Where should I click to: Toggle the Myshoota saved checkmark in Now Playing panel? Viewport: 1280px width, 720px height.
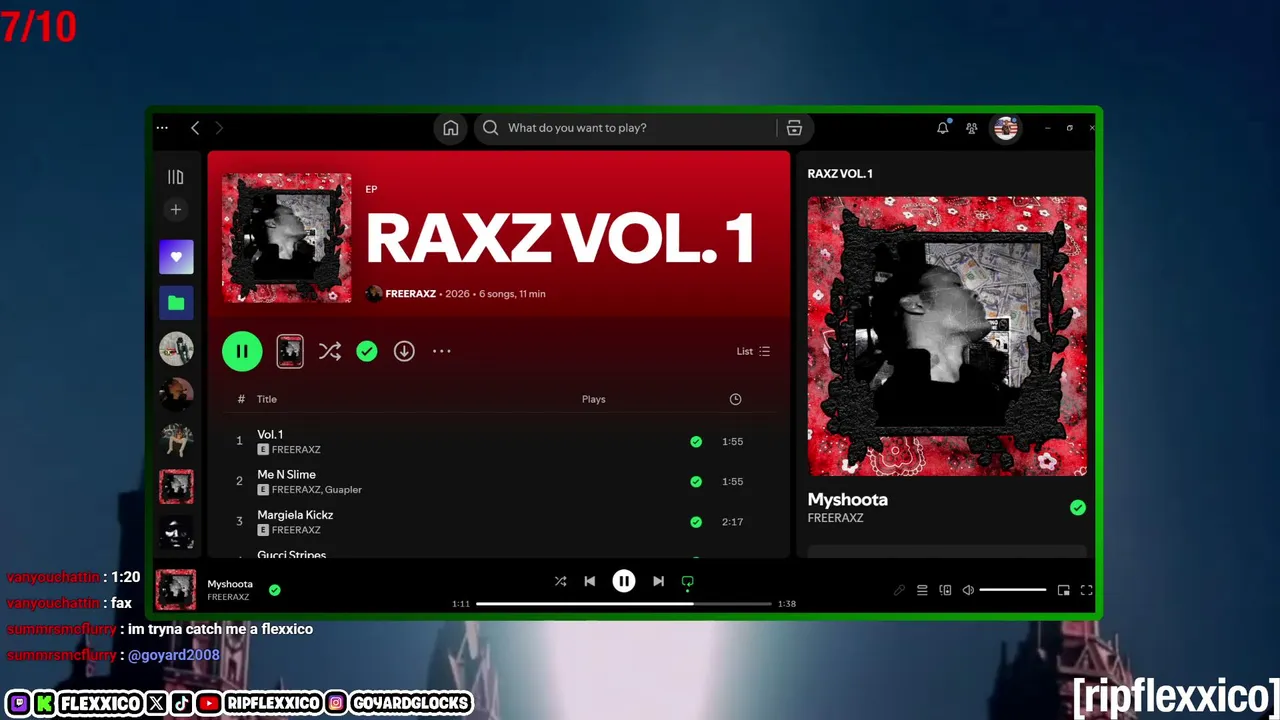[1077, 508]
